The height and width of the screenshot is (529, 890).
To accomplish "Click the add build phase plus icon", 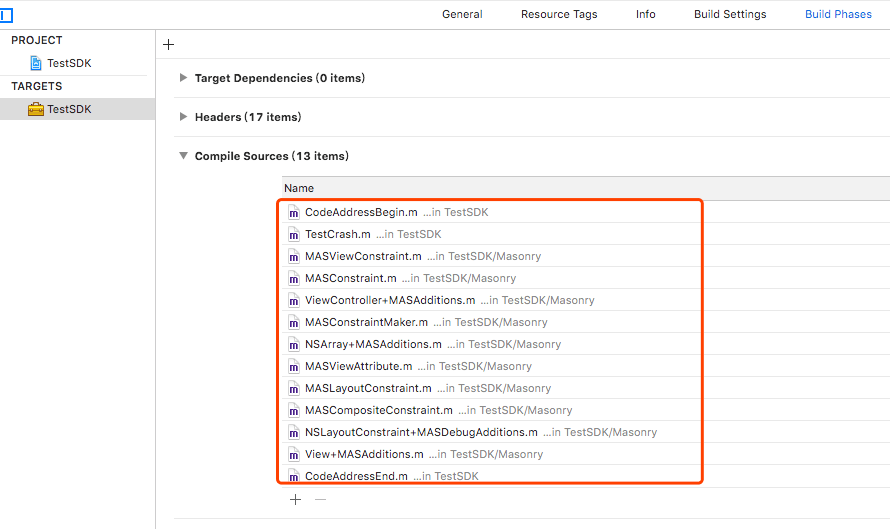I will (168, 44).
